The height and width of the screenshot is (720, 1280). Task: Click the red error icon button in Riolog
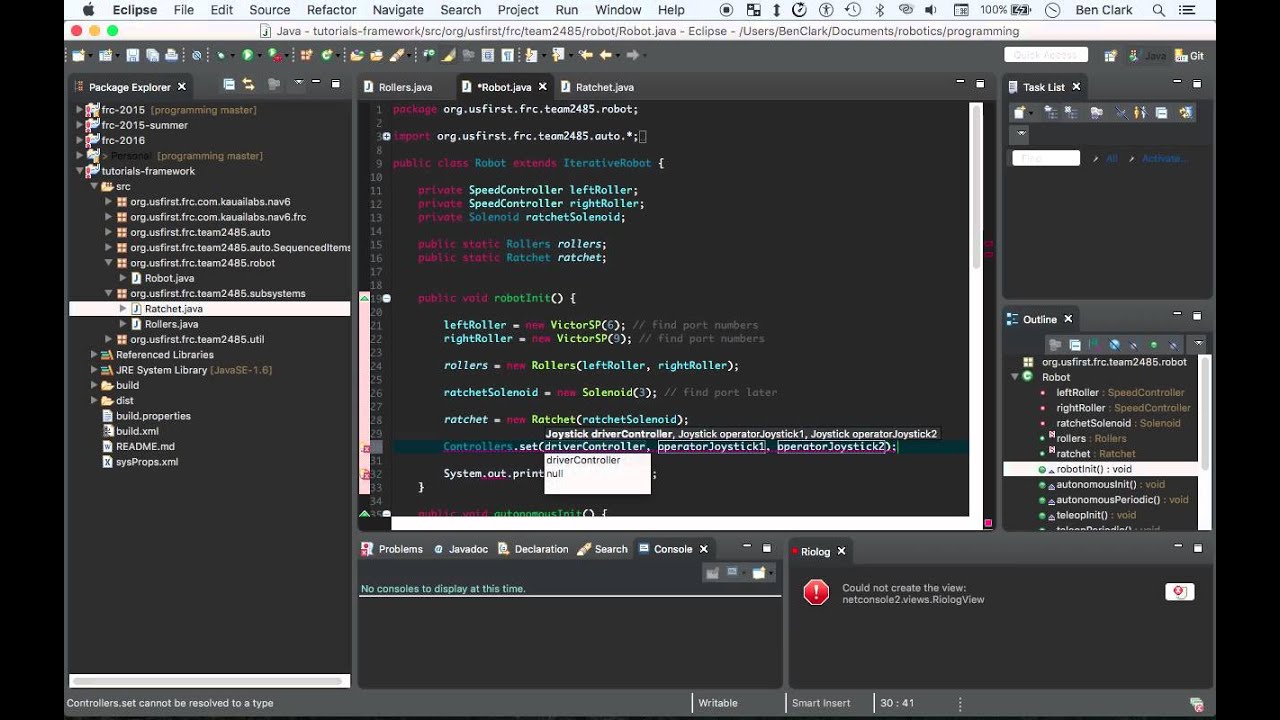1180,592
